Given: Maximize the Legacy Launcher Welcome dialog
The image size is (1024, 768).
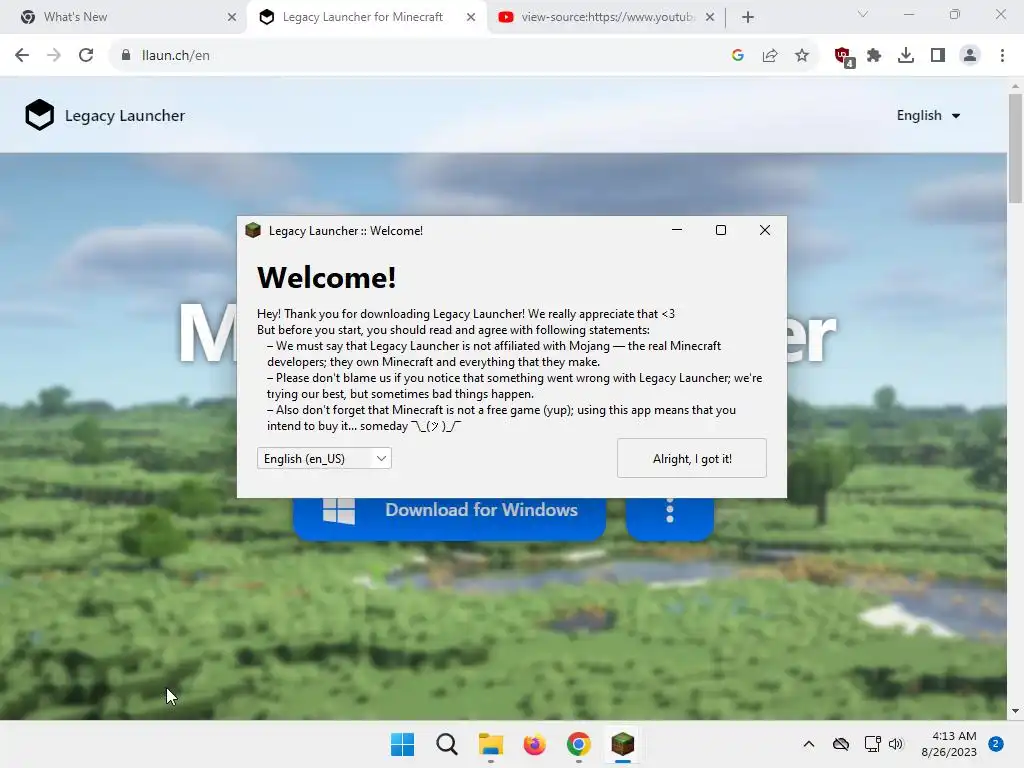Looking at the screenshot, I should [721, 230].
